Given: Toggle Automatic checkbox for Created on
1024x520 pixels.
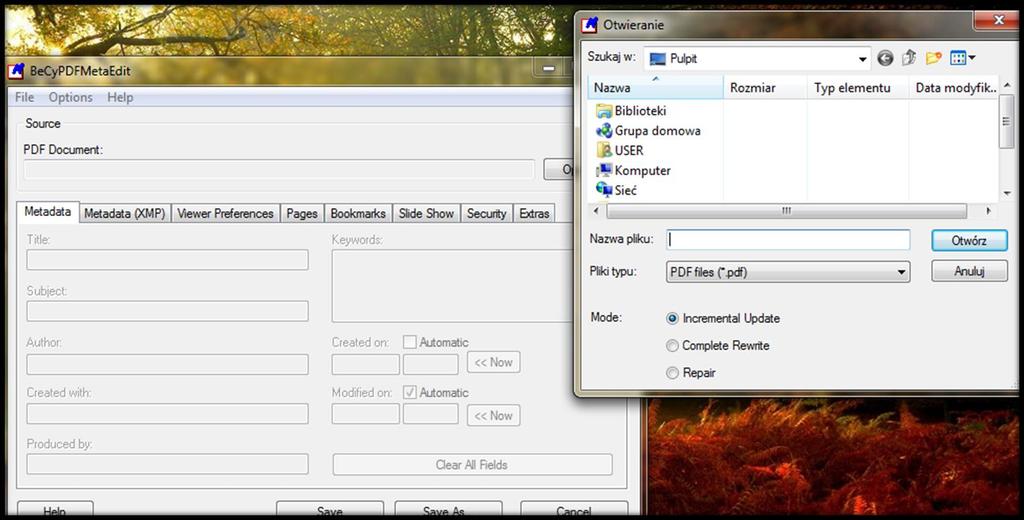Looking at the screenshot, I should 409,342.
